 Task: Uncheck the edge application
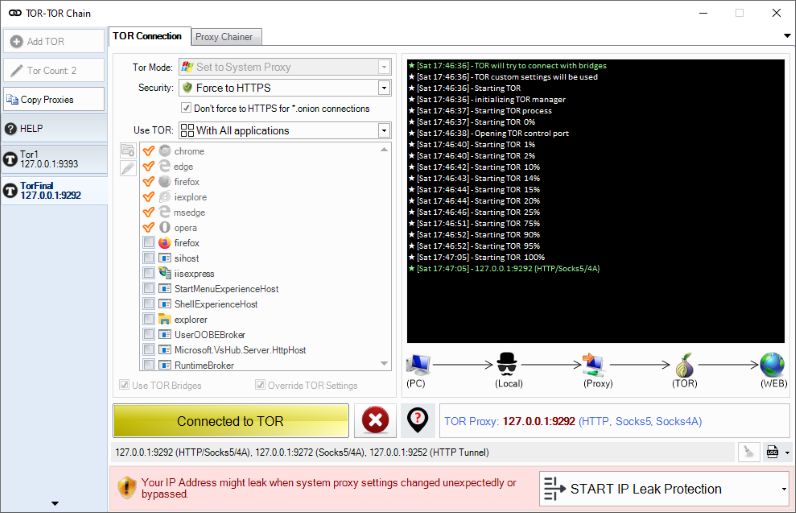tap(149, 166)
